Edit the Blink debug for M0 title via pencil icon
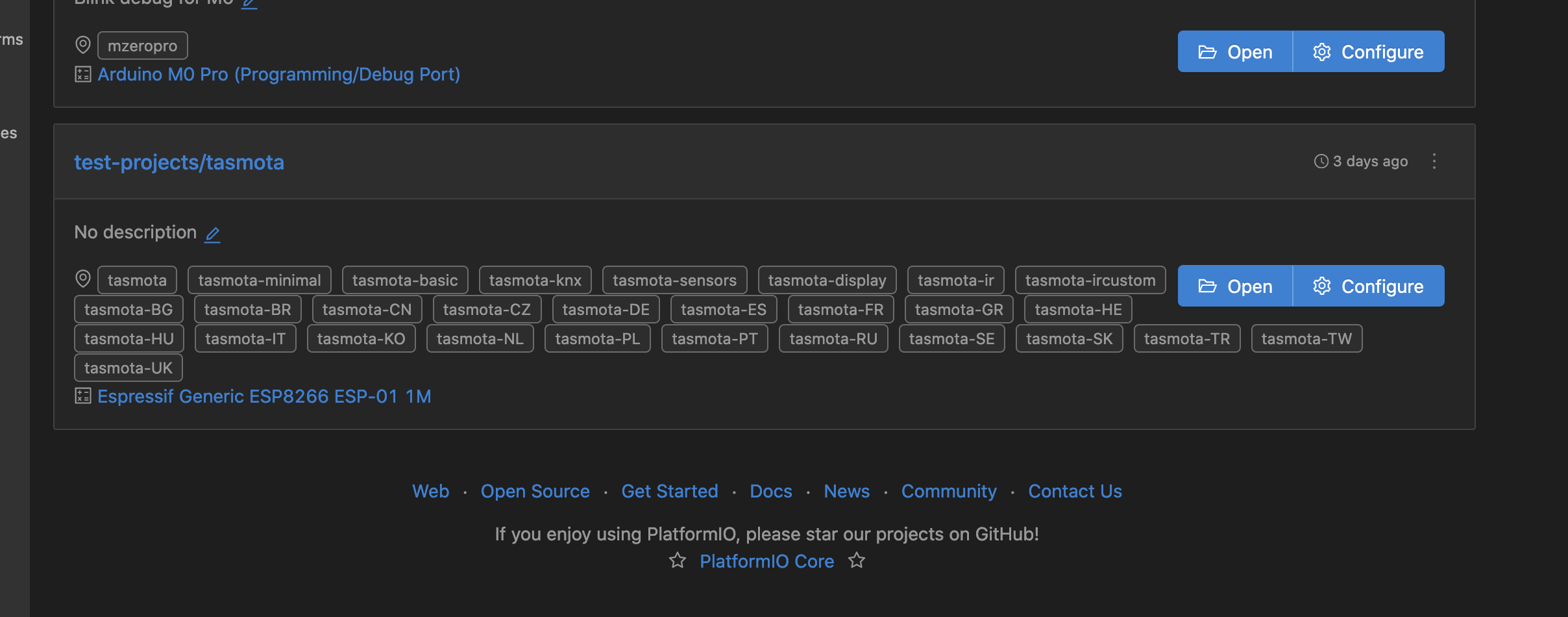1568x617 pixels. [x=250, y=3]
